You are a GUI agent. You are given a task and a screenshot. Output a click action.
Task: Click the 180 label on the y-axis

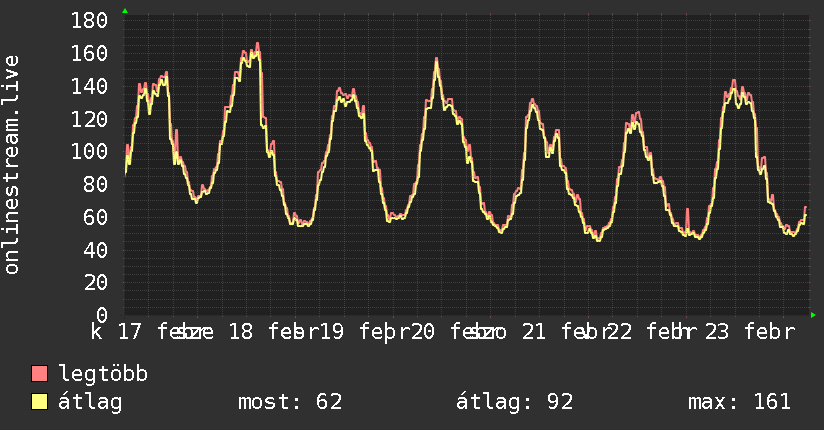point(91,20)
